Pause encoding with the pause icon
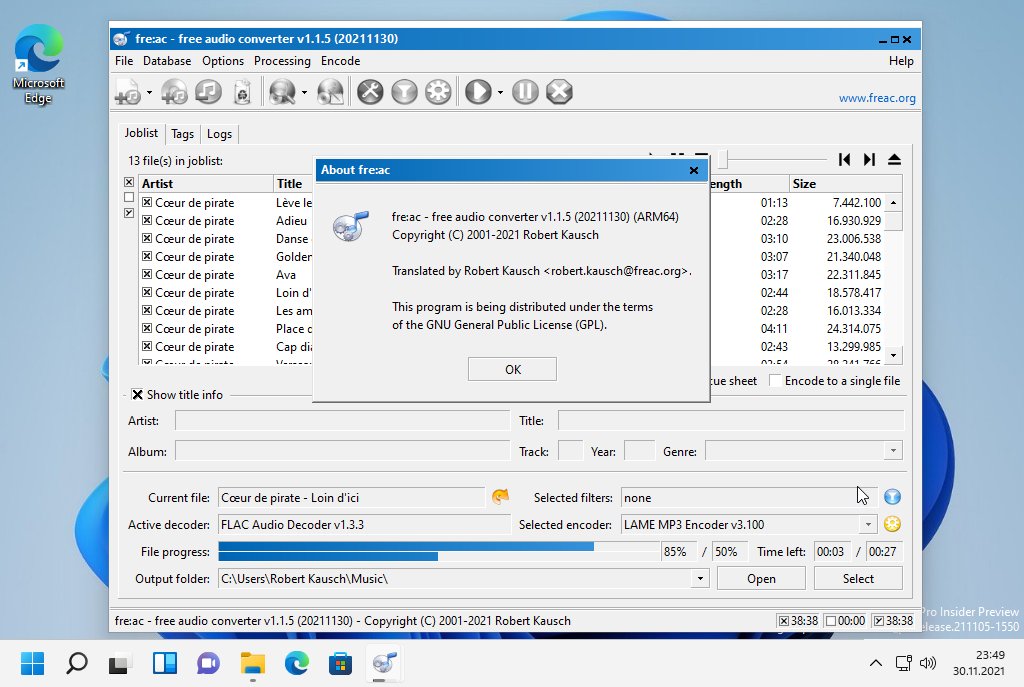This screenshot has height=687, width=1024. (525, 92)
